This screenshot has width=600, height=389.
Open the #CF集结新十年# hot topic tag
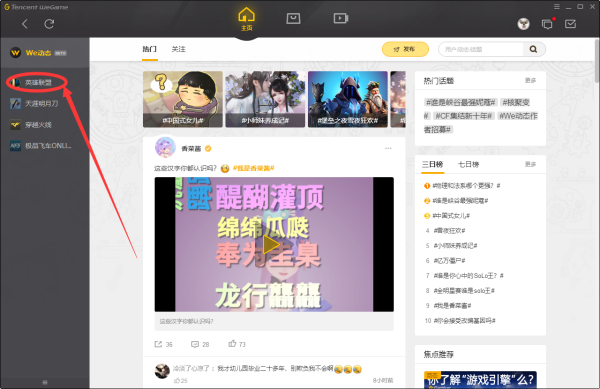(464, 116)
